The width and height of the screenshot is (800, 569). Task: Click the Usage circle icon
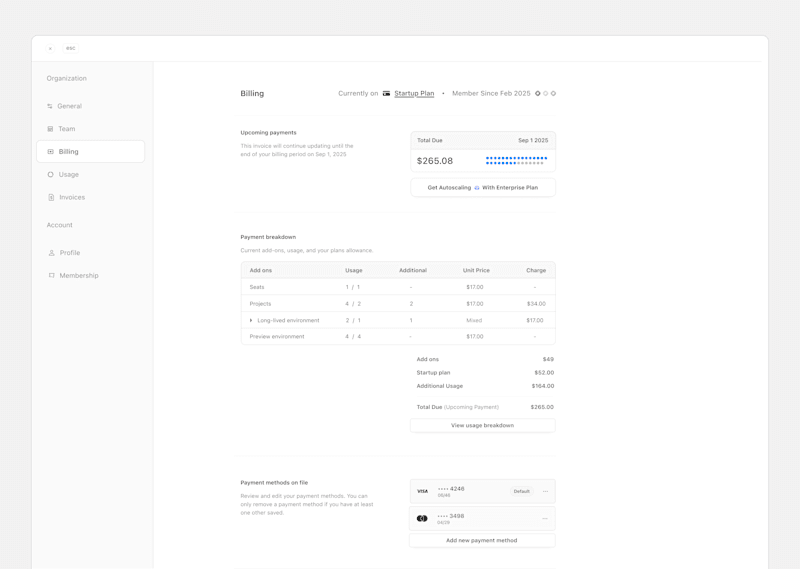click(50, 175)
